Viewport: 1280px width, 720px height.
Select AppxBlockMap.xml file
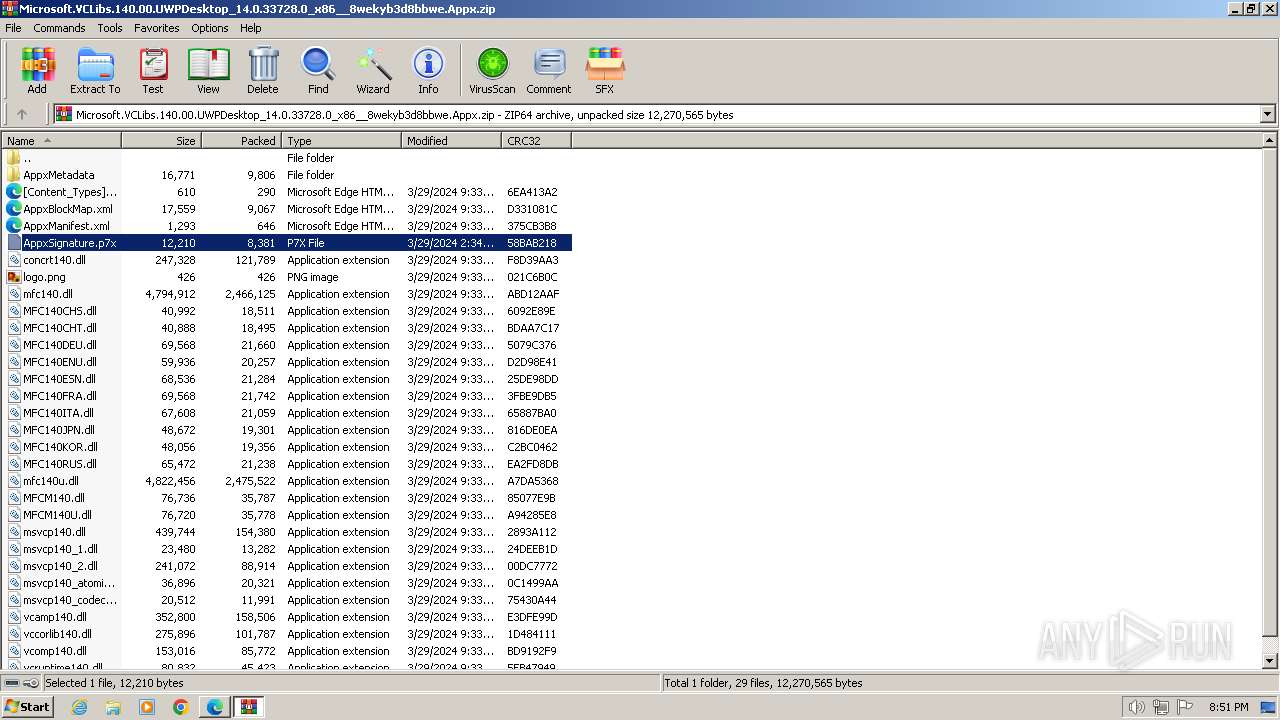[287, 209]
